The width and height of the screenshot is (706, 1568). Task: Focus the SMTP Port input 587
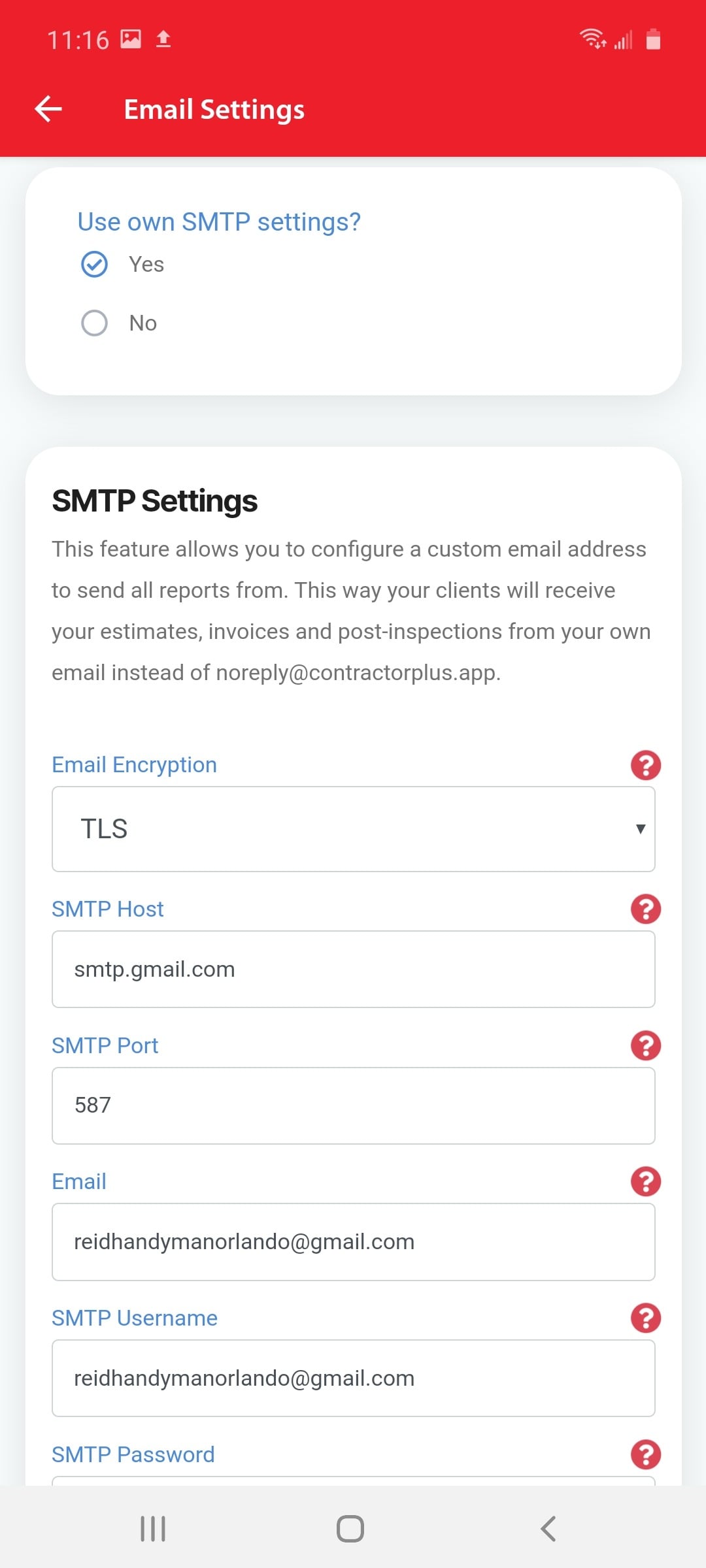[353, 1105]
